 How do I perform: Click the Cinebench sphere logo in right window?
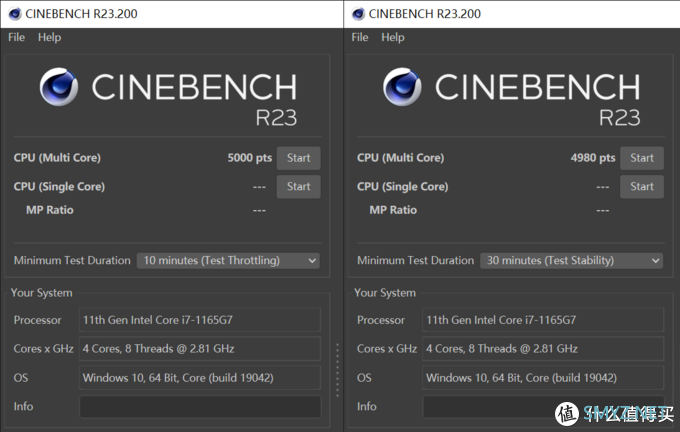(402, 87)
